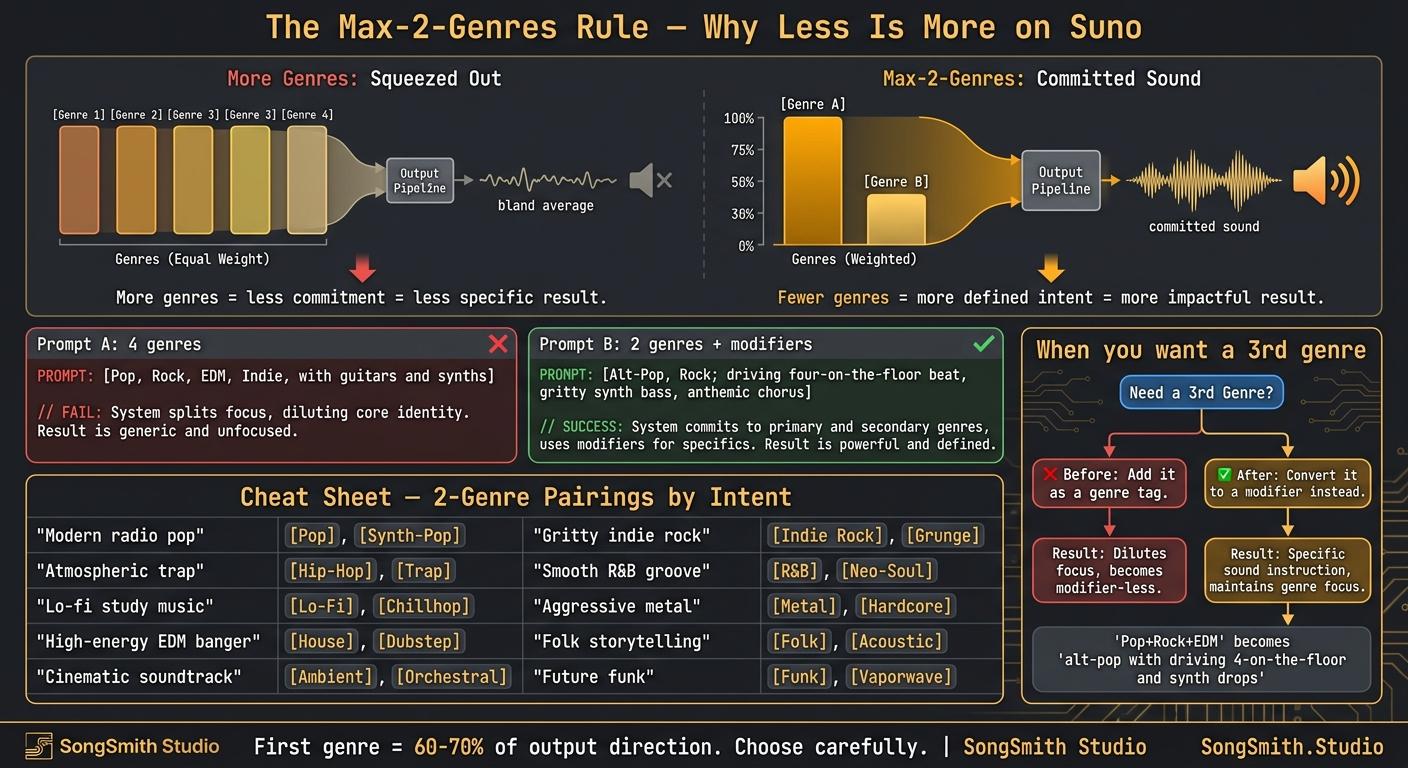The height and width of the screenshot is (768, 1408).
Task: Click the 100% axis label
Action: (739, 119)
